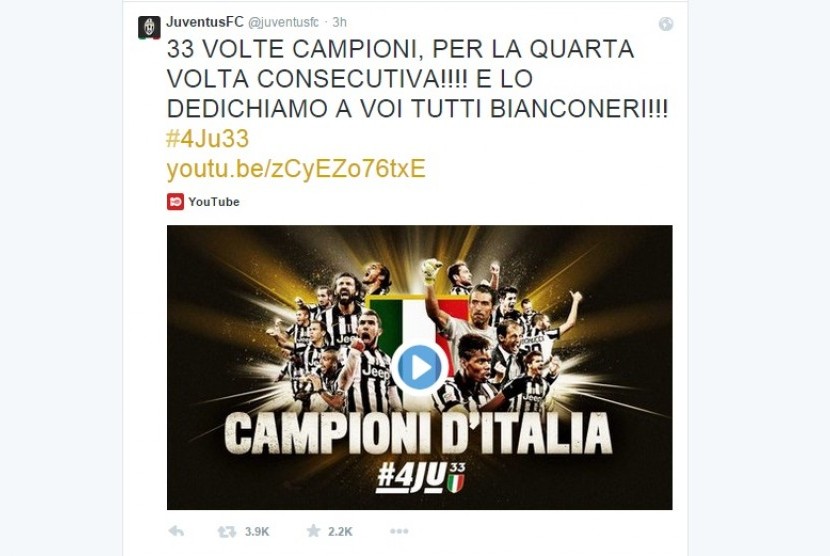Favorite the tweet with the star icon

[x=313, y=531]
